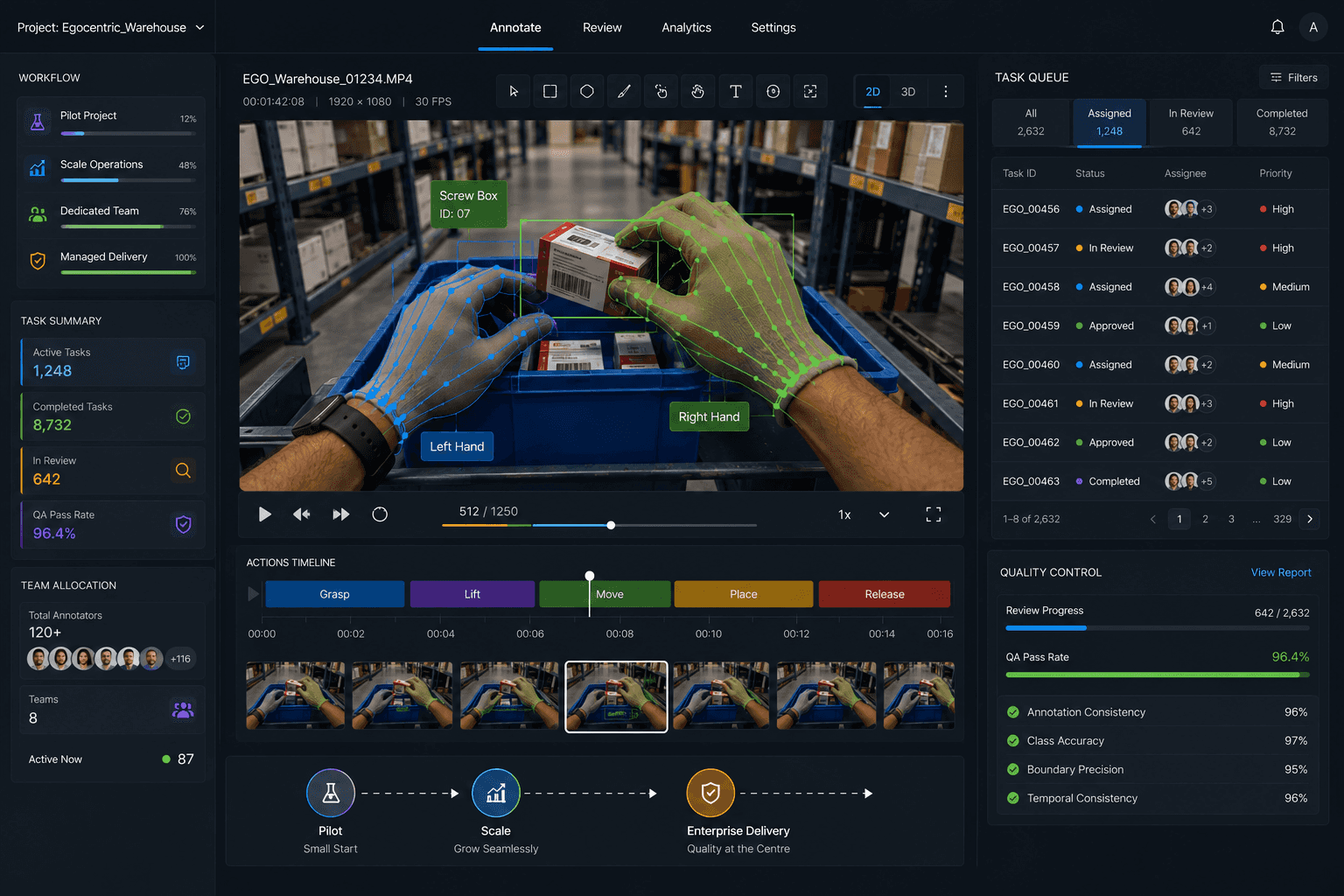Enter fullscreen video view
The width and height of the screenshot is (1344, 896).
click(x=934, y=514)
